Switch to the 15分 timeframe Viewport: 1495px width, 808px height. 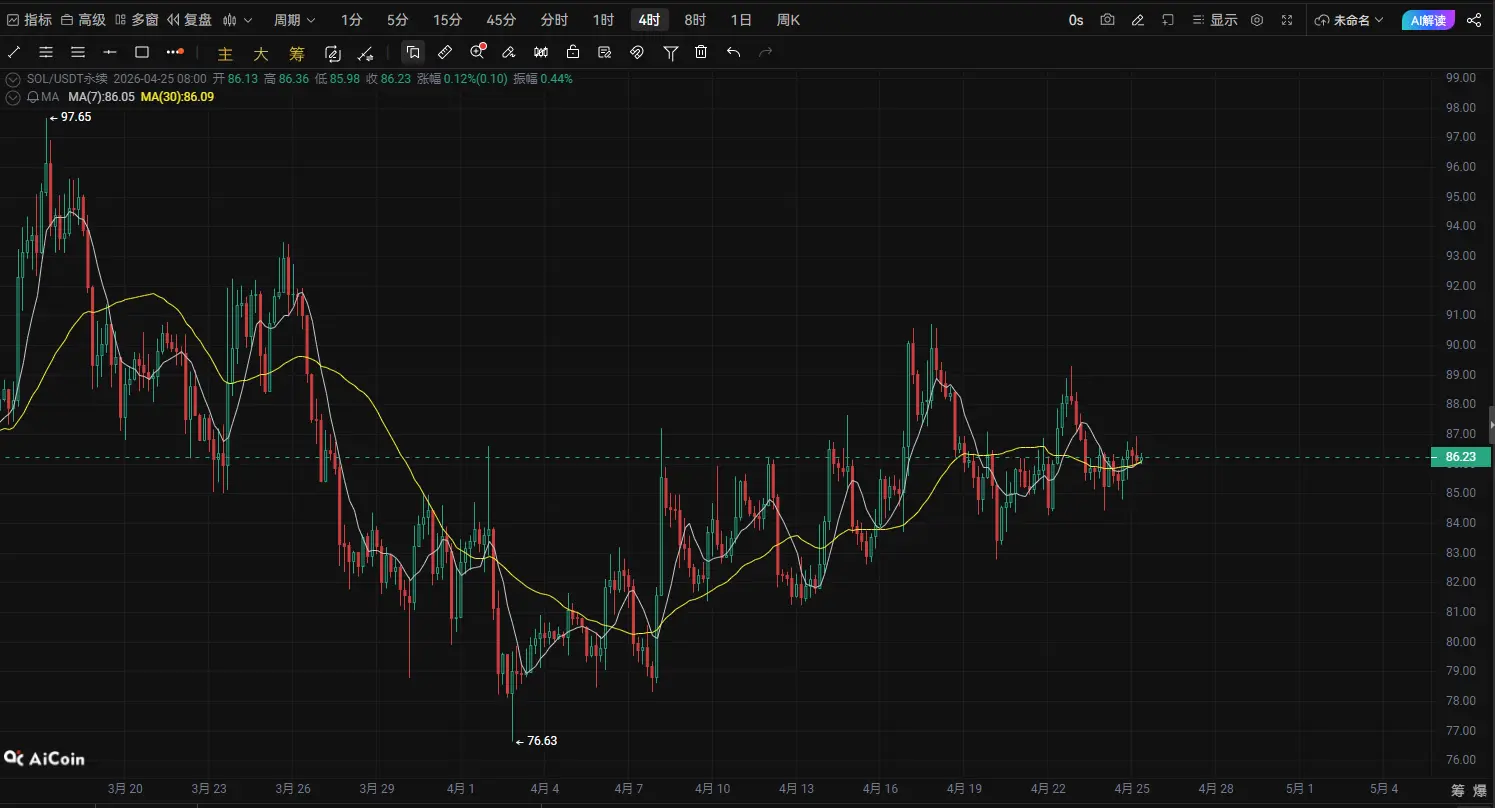coord(447,20)
